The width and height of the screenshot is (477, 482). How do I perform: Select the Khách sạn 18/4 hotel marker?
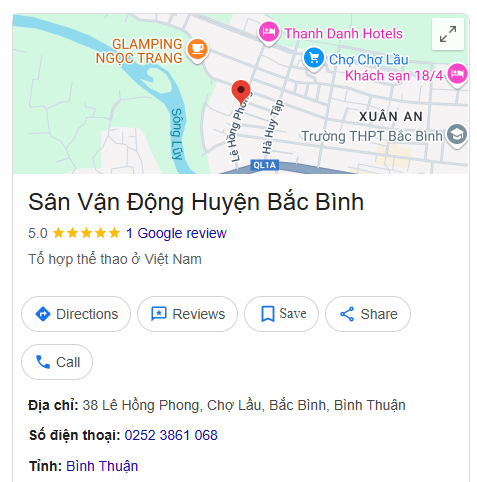(457, 74)
